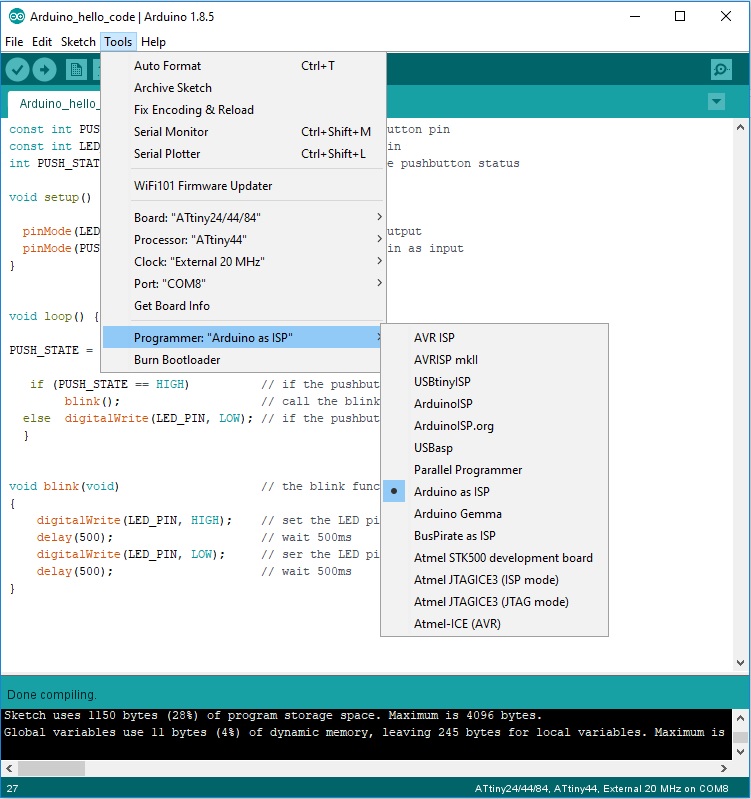751x799 pixels.
Task: Expand the Port COM8 submenu
Action: click(x=244, y=283)
